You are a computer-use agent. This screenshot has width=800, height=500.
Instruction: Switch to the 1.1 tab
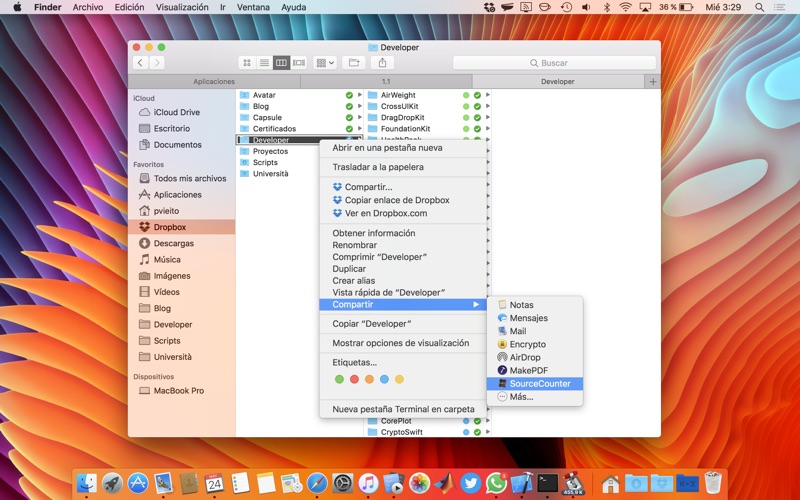(386, 81)
